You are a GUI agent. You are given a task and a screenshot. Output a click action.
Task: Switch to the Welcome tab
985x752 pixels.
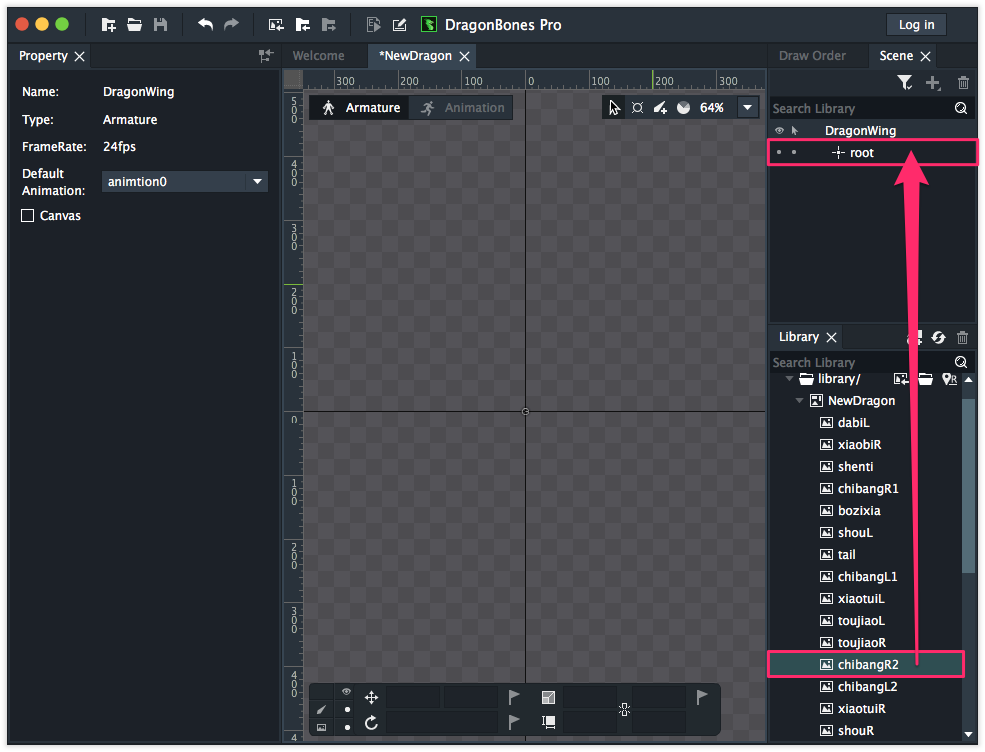[318, 56]
